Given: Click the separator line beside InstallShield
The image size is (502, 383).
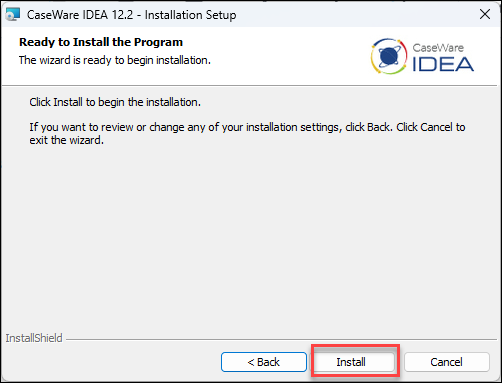Looking at the screenshot, I should click(x=281, y=340).
